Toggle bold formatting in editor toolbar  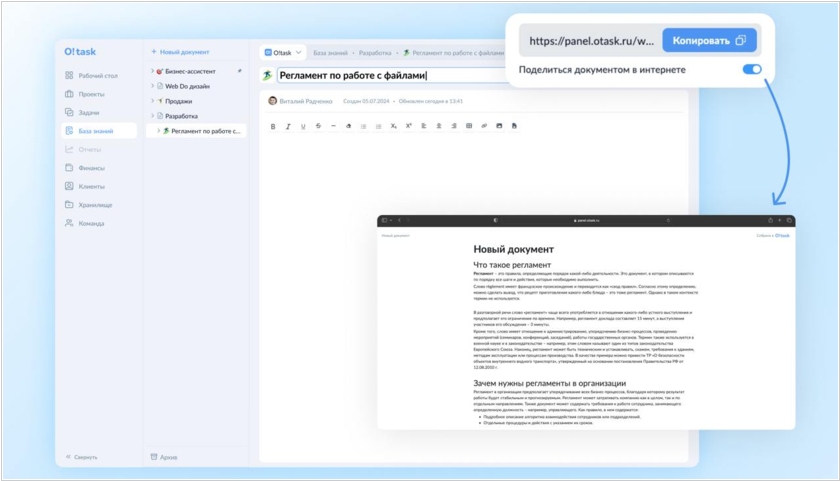pyautogui.click(x=273, y=126)
